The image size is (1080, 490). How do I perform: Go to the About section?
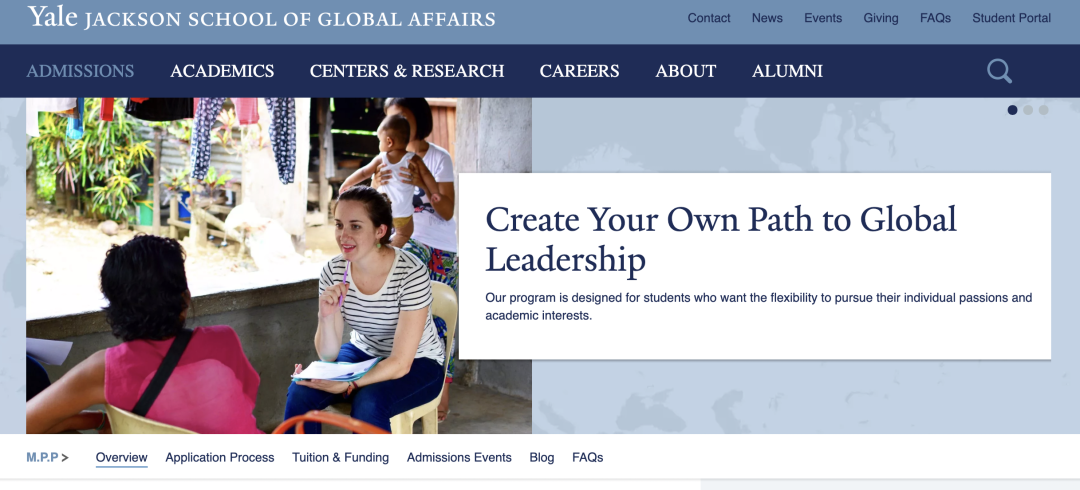coord(685,71)
